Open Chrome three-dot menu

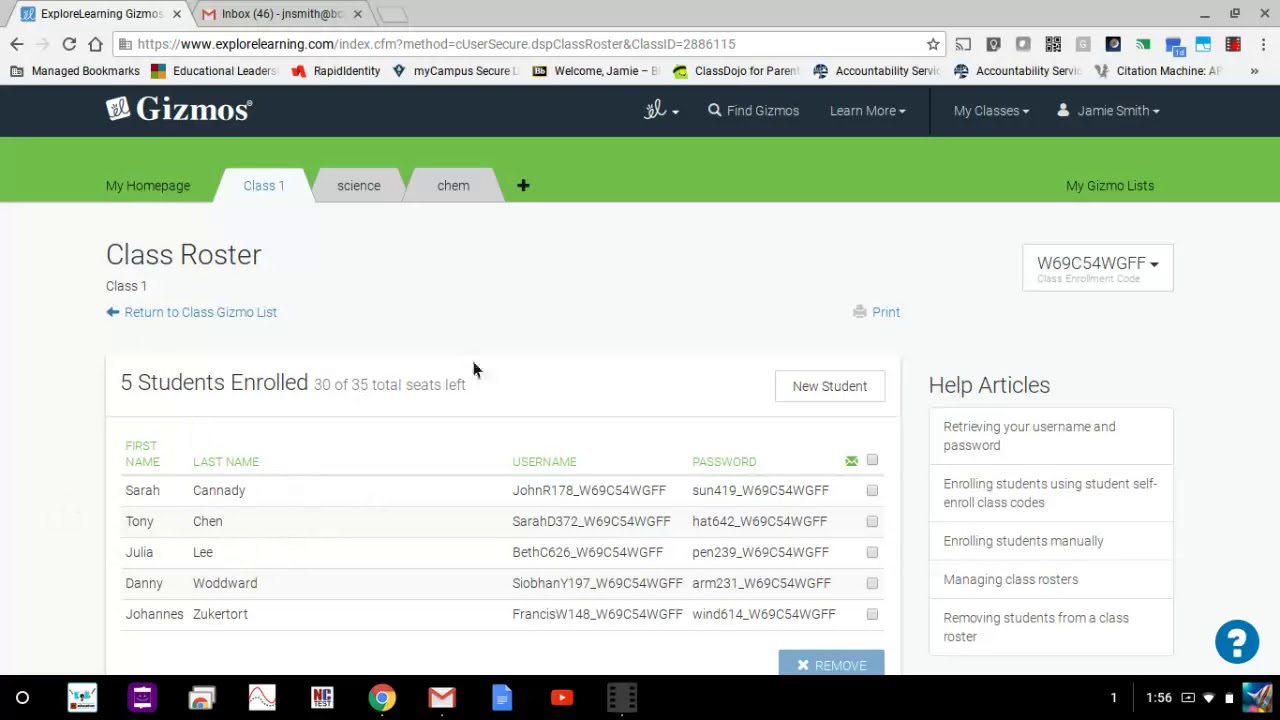[1263, 44]
